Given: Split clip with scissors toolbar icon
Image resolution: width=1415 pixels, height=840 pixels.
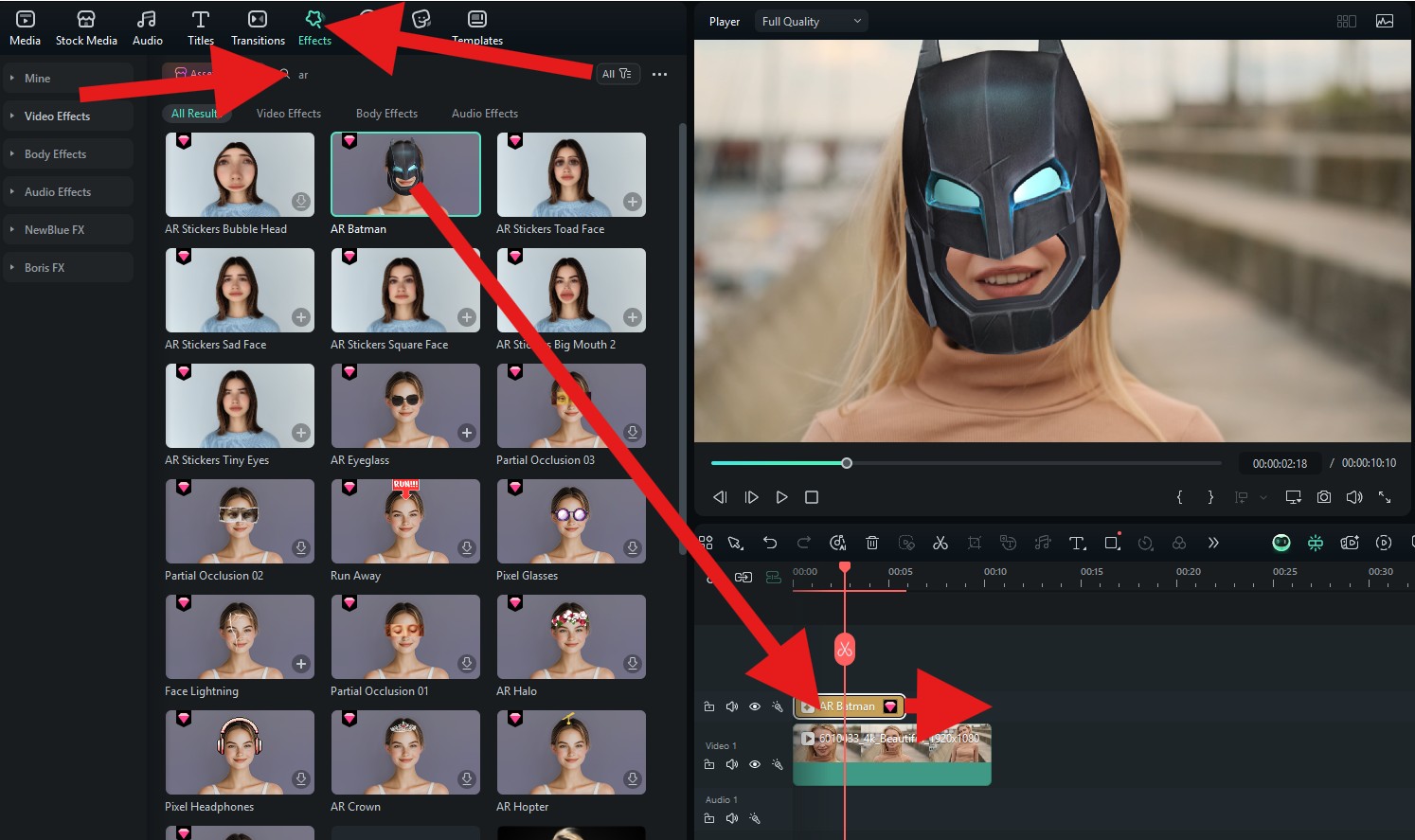Looking at the screenshot, I should (x=940, y=543).
